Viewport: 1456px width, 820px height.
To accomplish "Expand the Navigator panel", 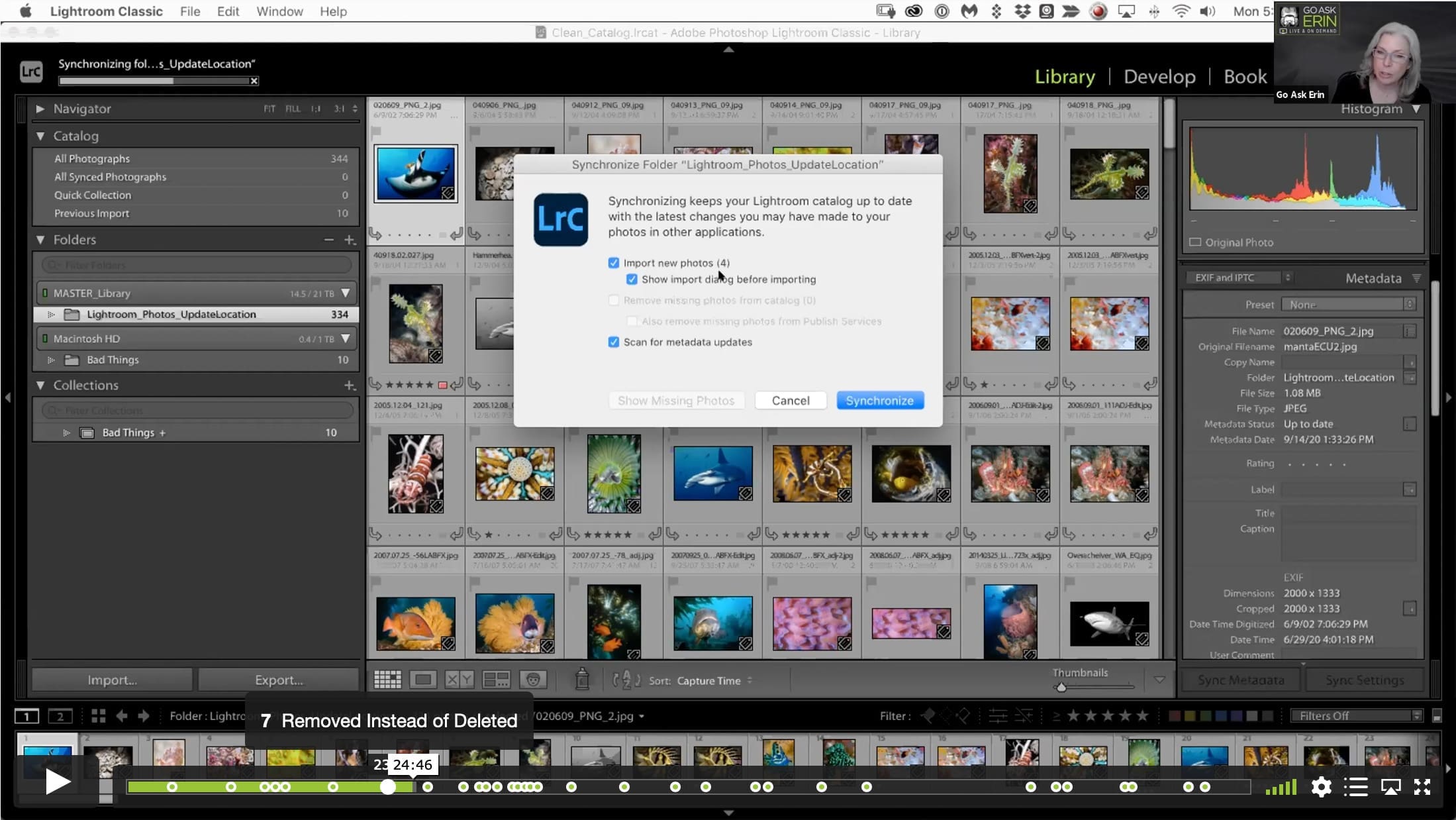I will click(40, 109).
